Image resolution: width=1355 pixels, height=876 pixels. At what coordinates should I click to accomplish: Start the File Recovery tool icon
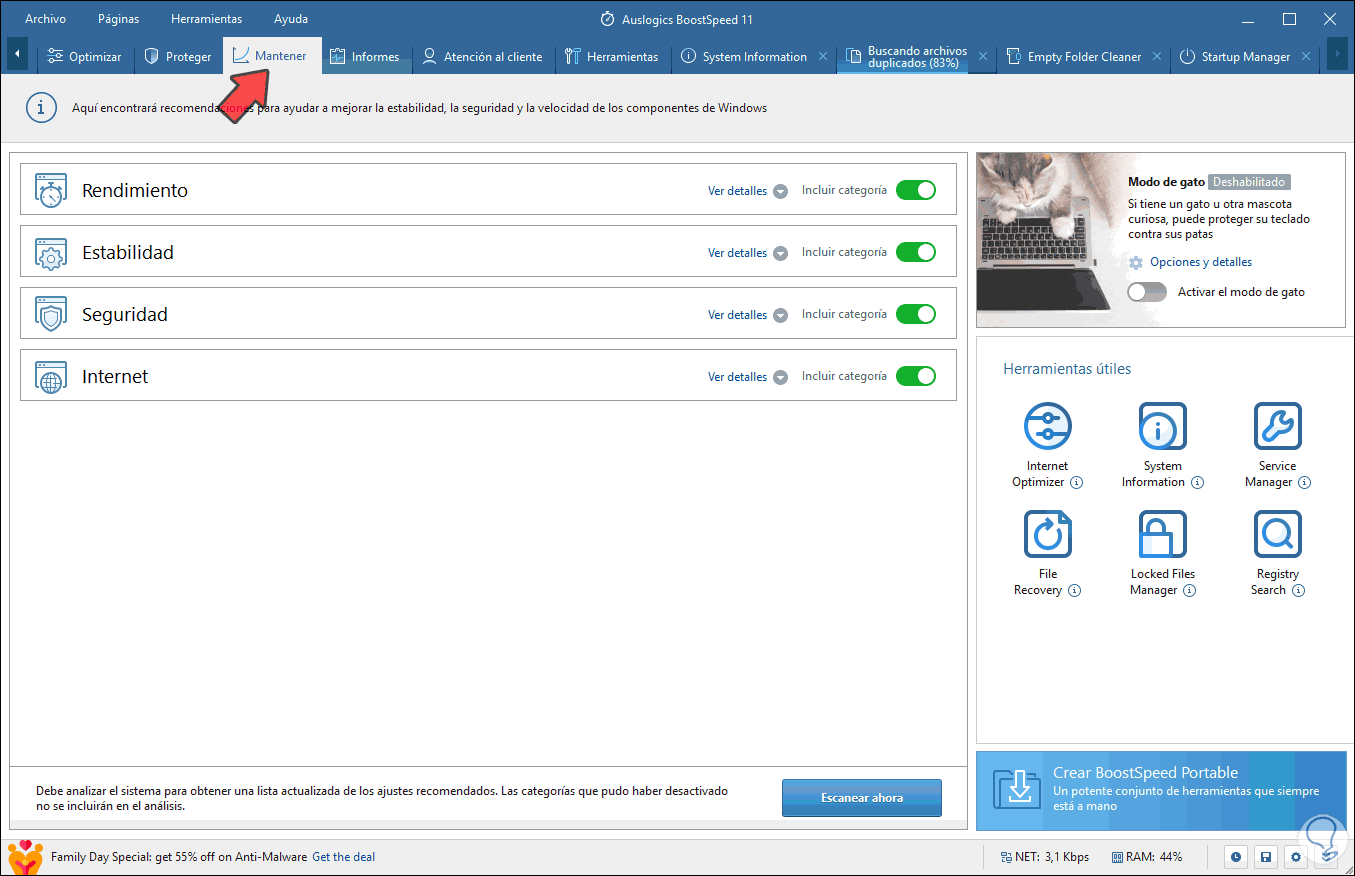coord(1047,535)
